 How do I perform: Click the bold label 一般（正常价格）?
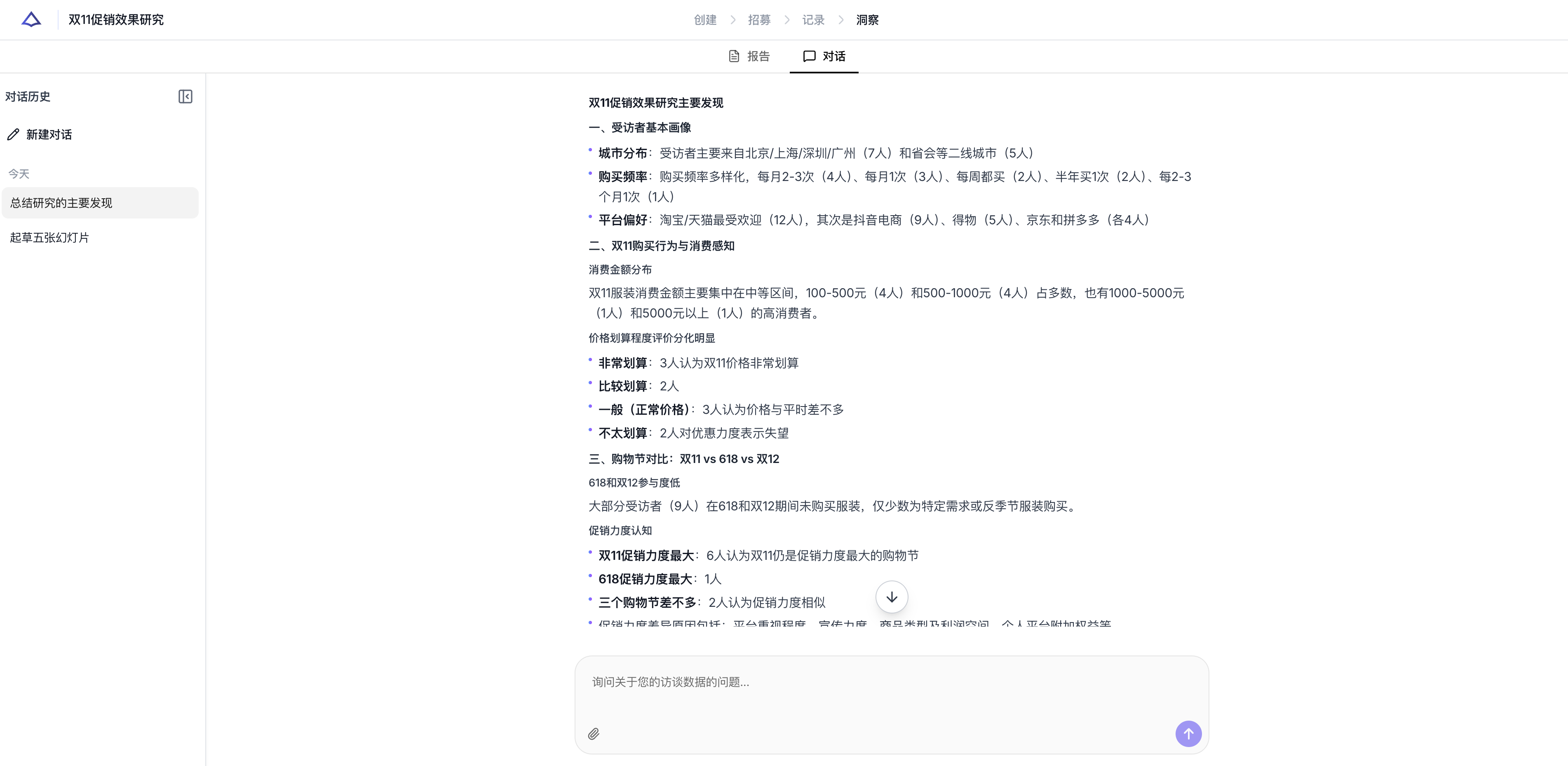(x=644, y=410)
